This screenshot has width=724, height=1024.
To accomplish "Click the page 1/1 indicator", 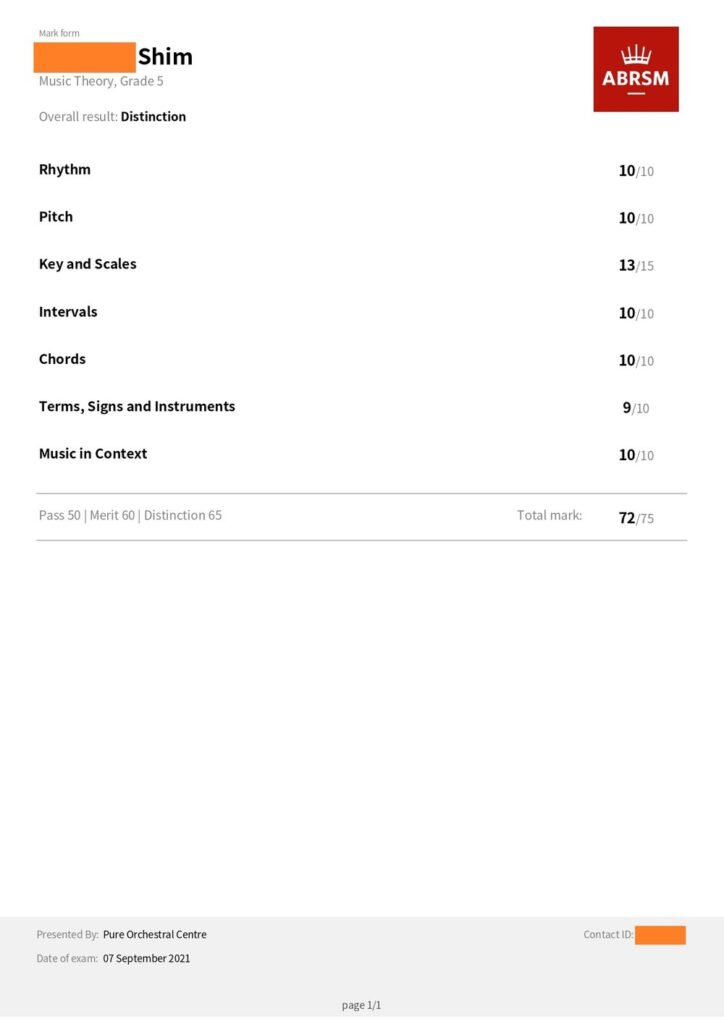I will [x=361, y=1005].
